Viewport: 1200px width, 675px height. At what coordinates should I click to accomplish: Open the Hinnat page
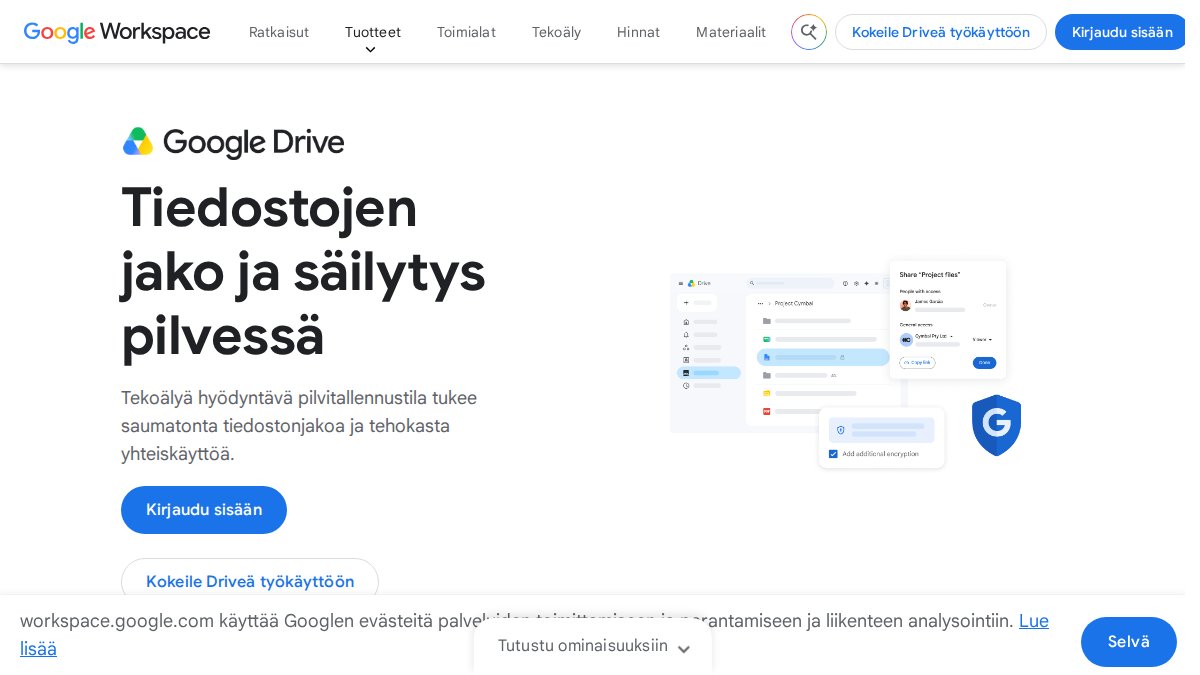638,32
